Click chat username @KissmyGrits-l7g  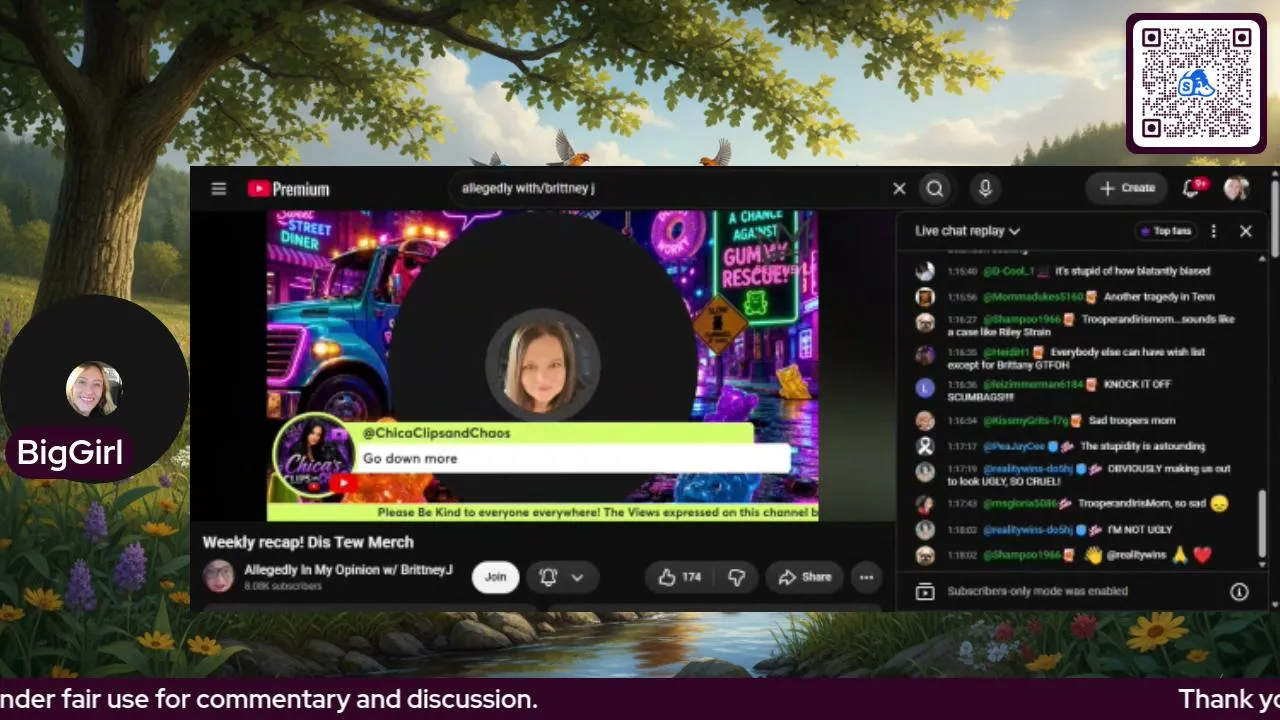coord(1025,421)
